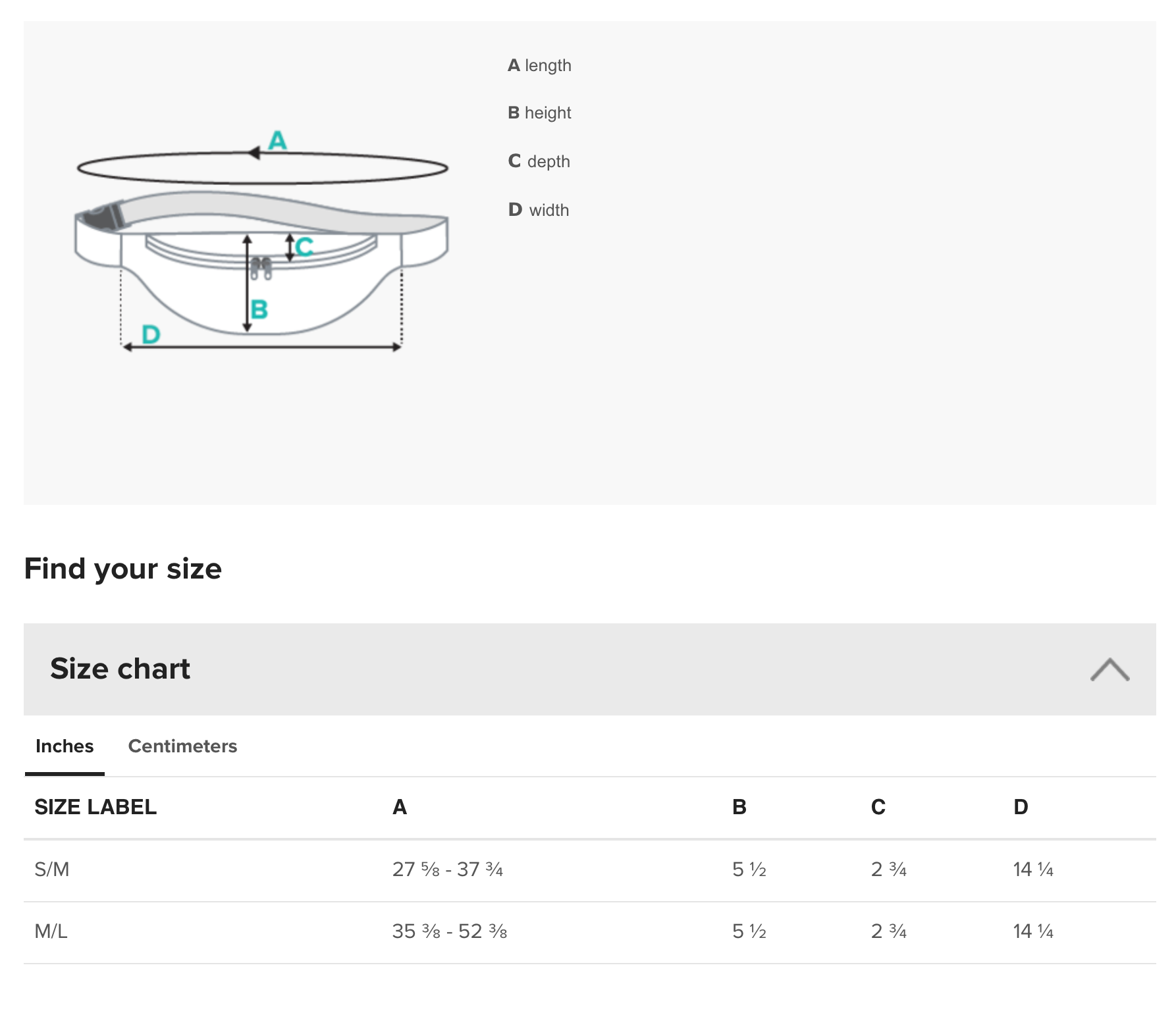
Task: Click the teal letter D on diagram
Action: click(x=151, y=334)
